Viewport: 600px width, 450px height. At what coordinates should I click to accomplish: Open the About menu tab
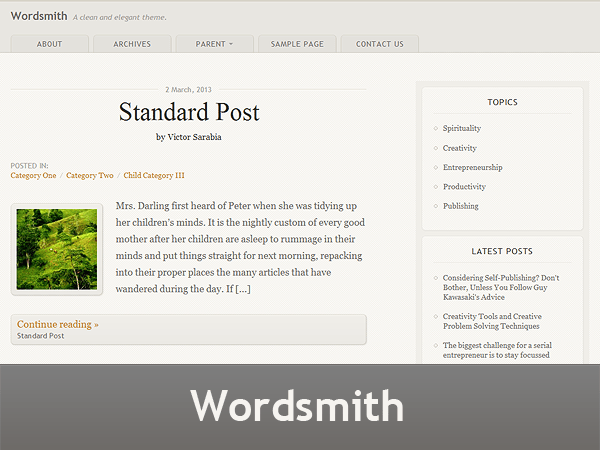tap(50, 44)
